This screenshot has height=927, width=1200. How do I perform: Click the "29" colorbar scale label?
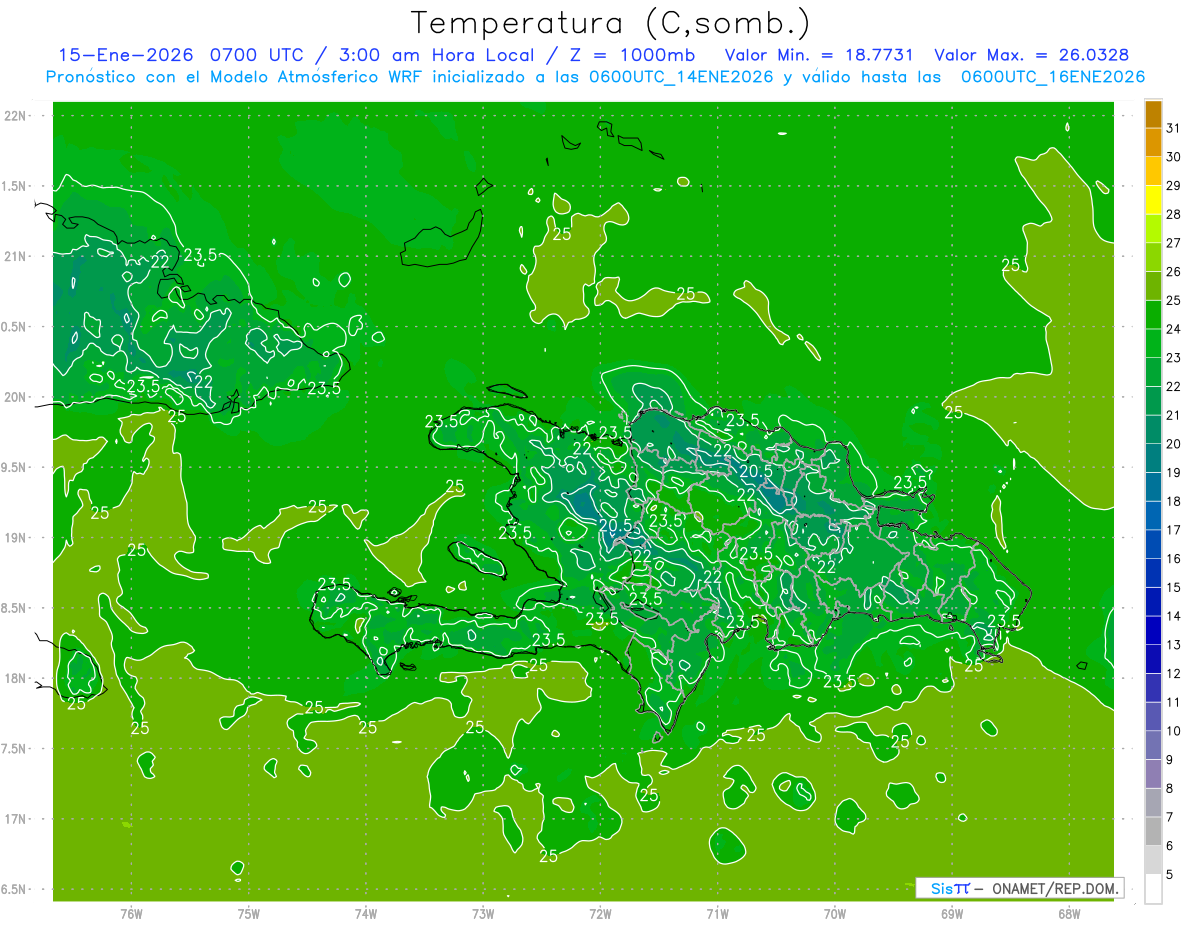click(1174, 185)
